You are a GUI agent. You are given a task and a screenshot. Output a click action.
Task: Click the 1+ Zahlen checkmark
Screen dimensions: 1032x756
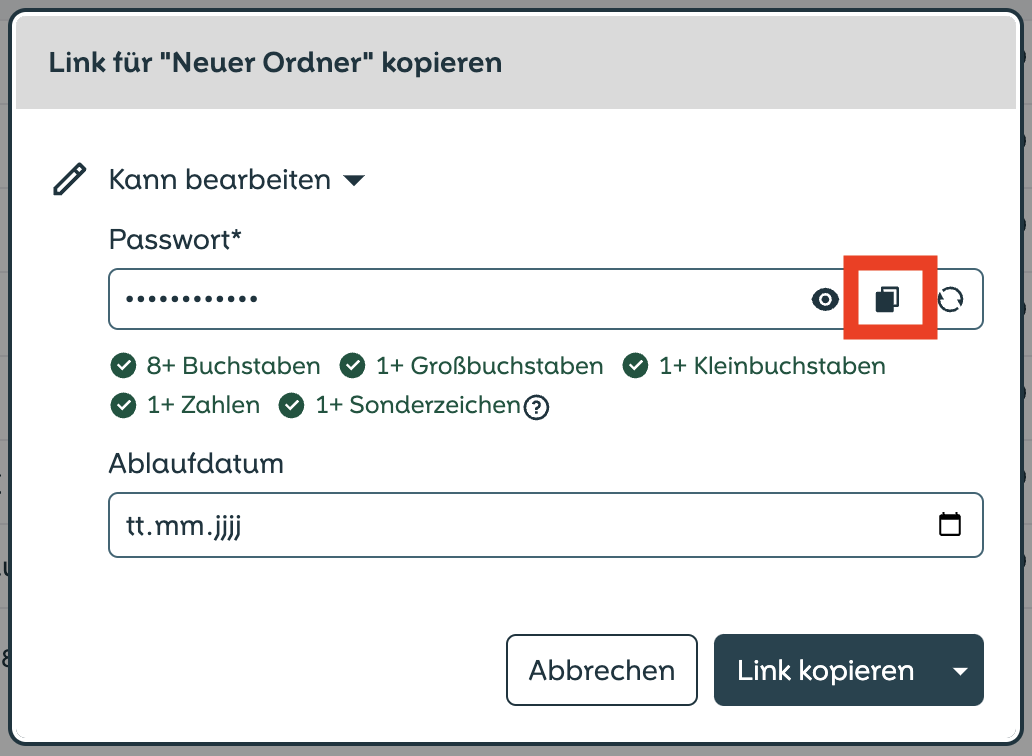pos(123,405)
